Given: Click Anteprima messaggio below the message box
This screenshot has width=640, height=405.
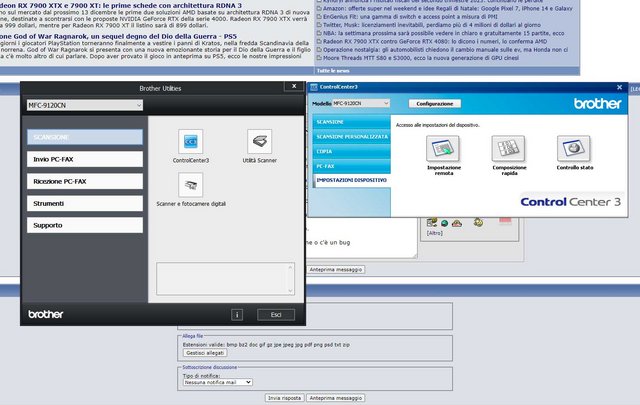Looking at the screenshot, I should (x=336, y=270).
